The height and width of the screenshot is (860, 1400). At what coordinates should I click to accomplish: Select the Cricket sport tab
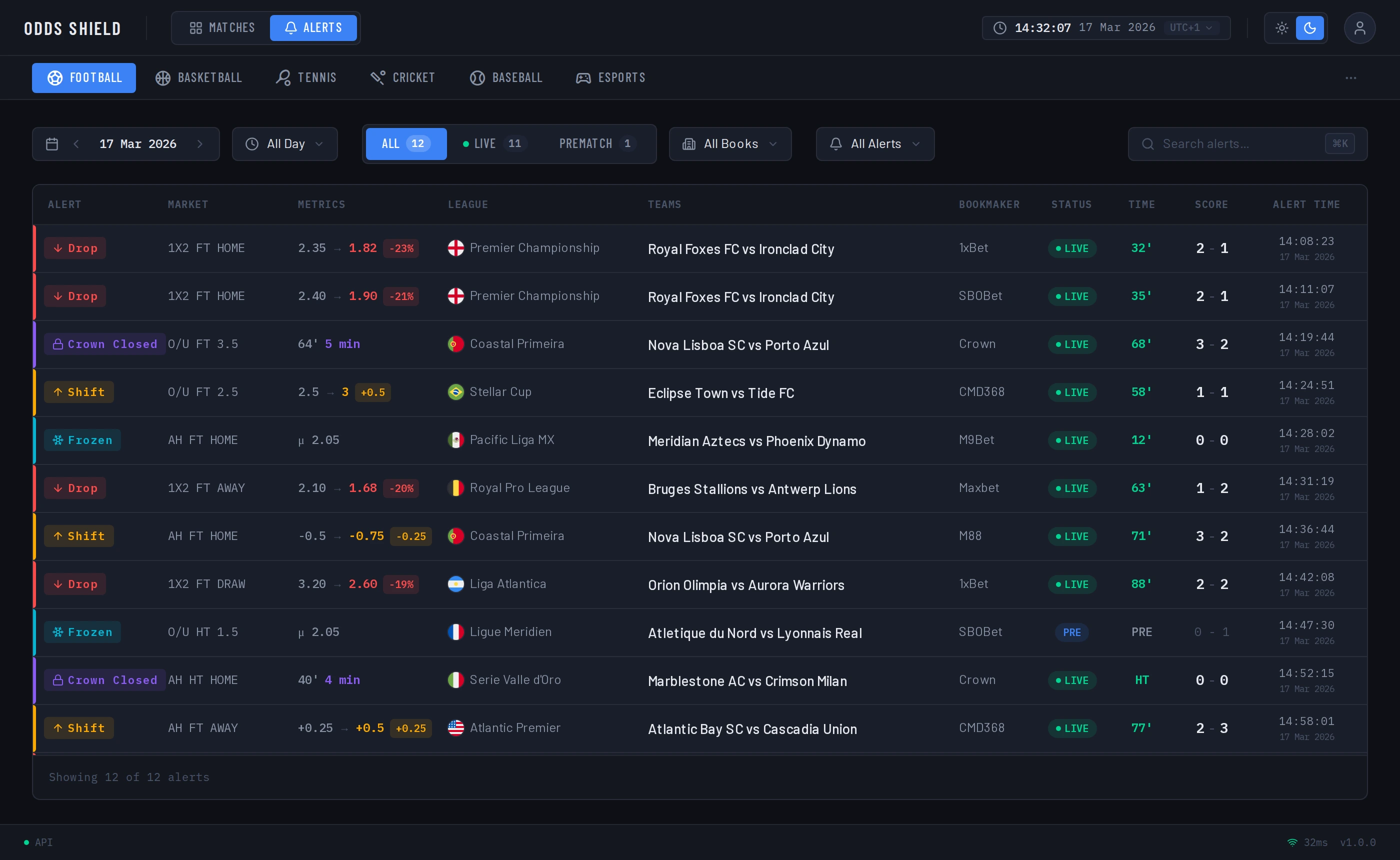(402, 78)
